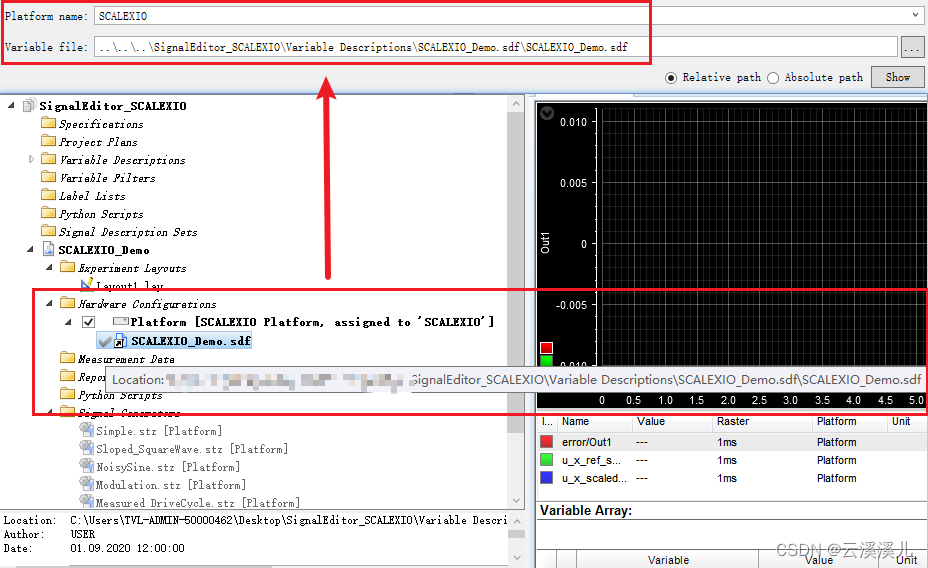Collapse the SignalEditor_SCALEXIO root node

(11, 105)
